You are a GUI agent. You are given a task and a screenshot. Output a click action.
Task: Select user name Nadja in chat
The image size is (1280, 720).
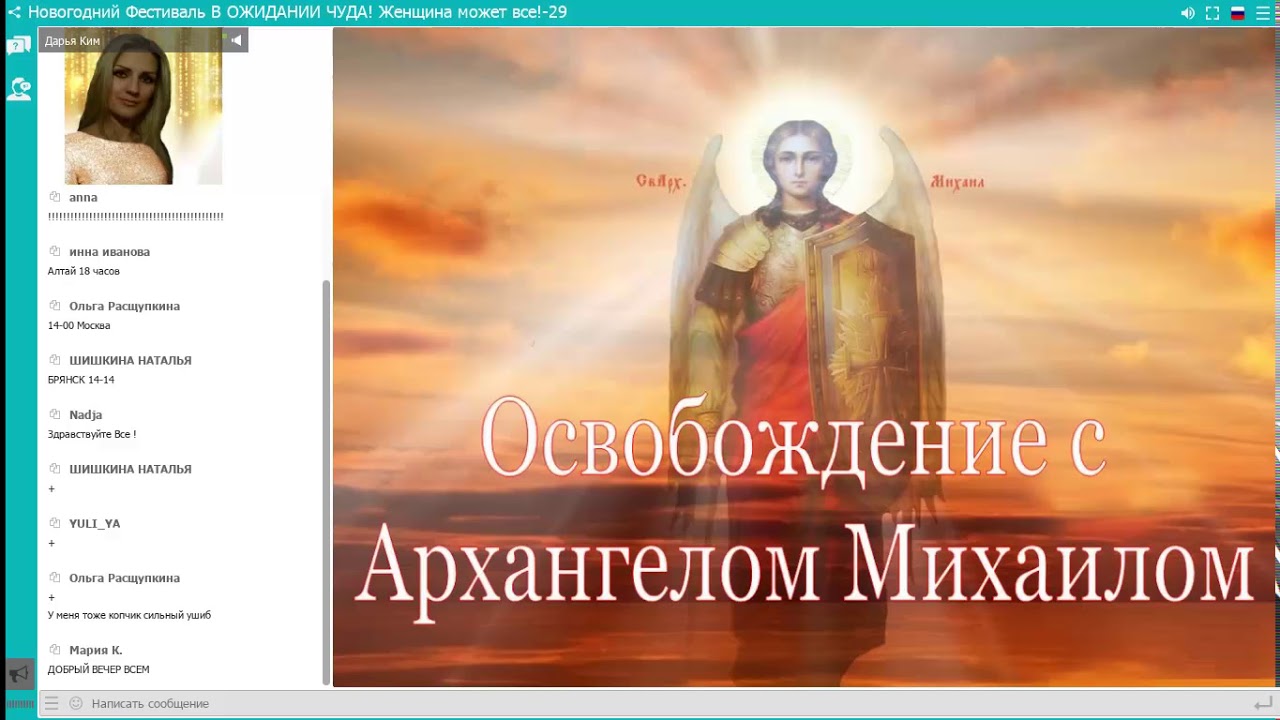point(85,415)
